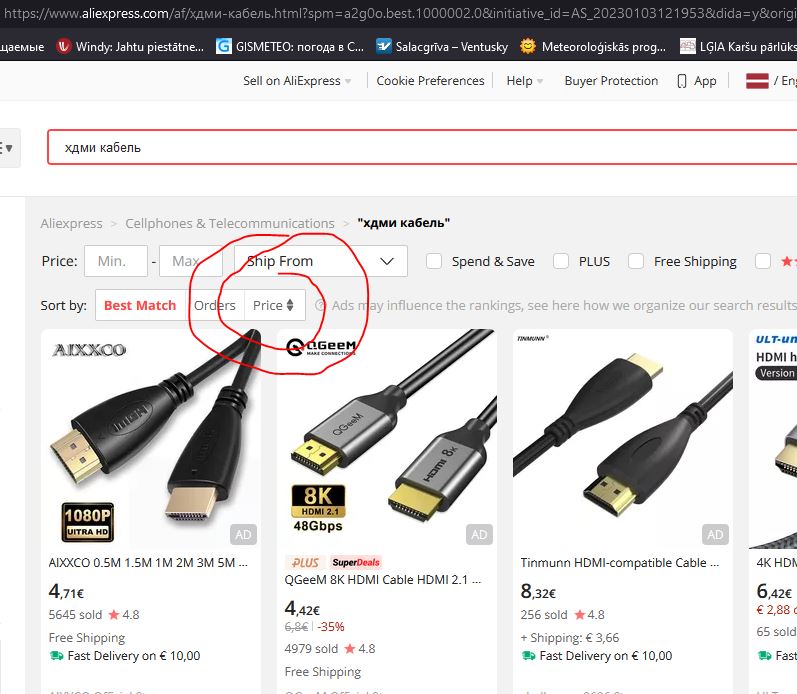
Task: Sort results by Orders
Action: click(x=214, y=305)
